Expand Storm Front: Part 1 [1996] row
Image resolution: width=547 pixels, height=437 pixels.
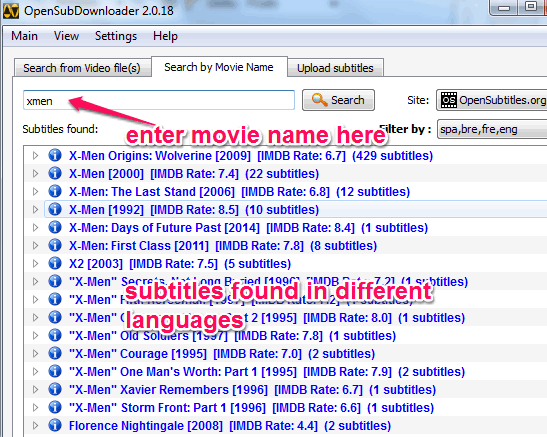coord(35,408)
